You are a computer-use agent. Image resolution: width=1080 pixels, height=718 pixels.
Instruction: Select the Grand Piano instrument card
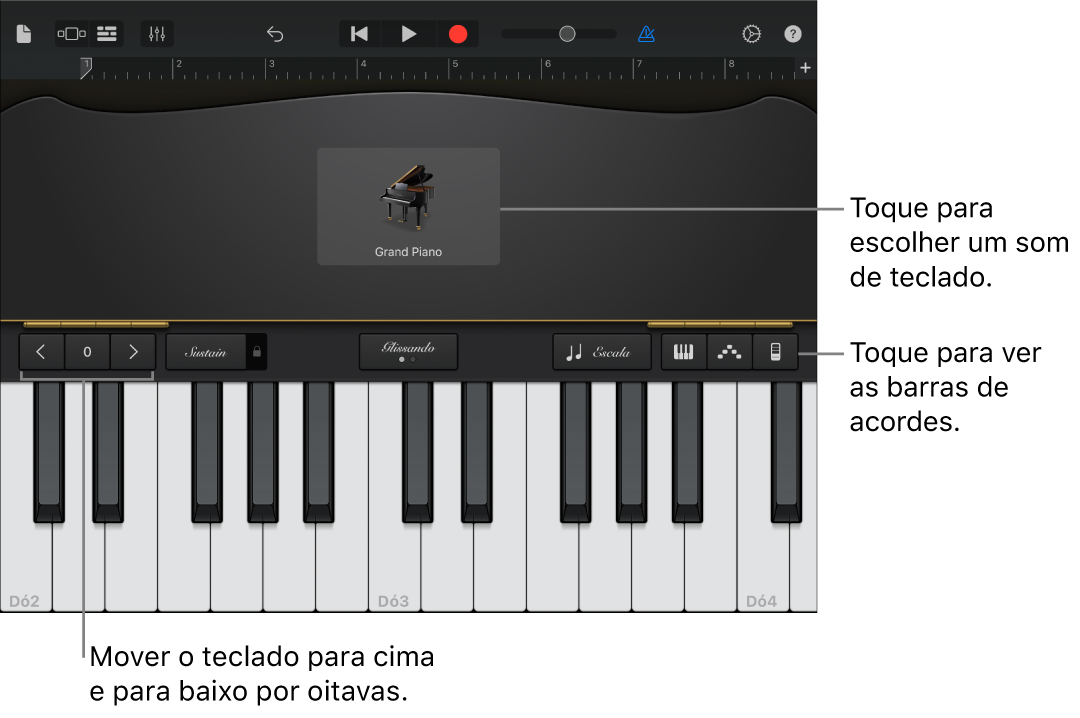pos(408,205)
